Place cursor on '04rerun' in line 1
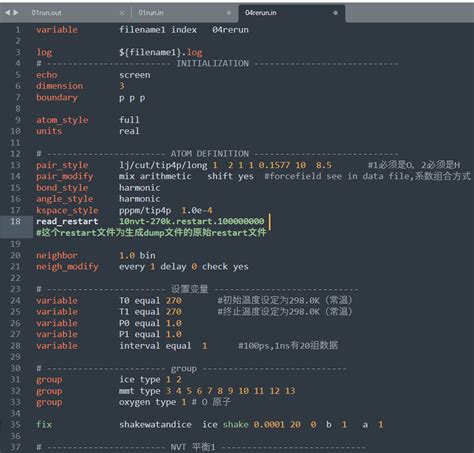This screenshot has width=474, height=453. point(230,30)
